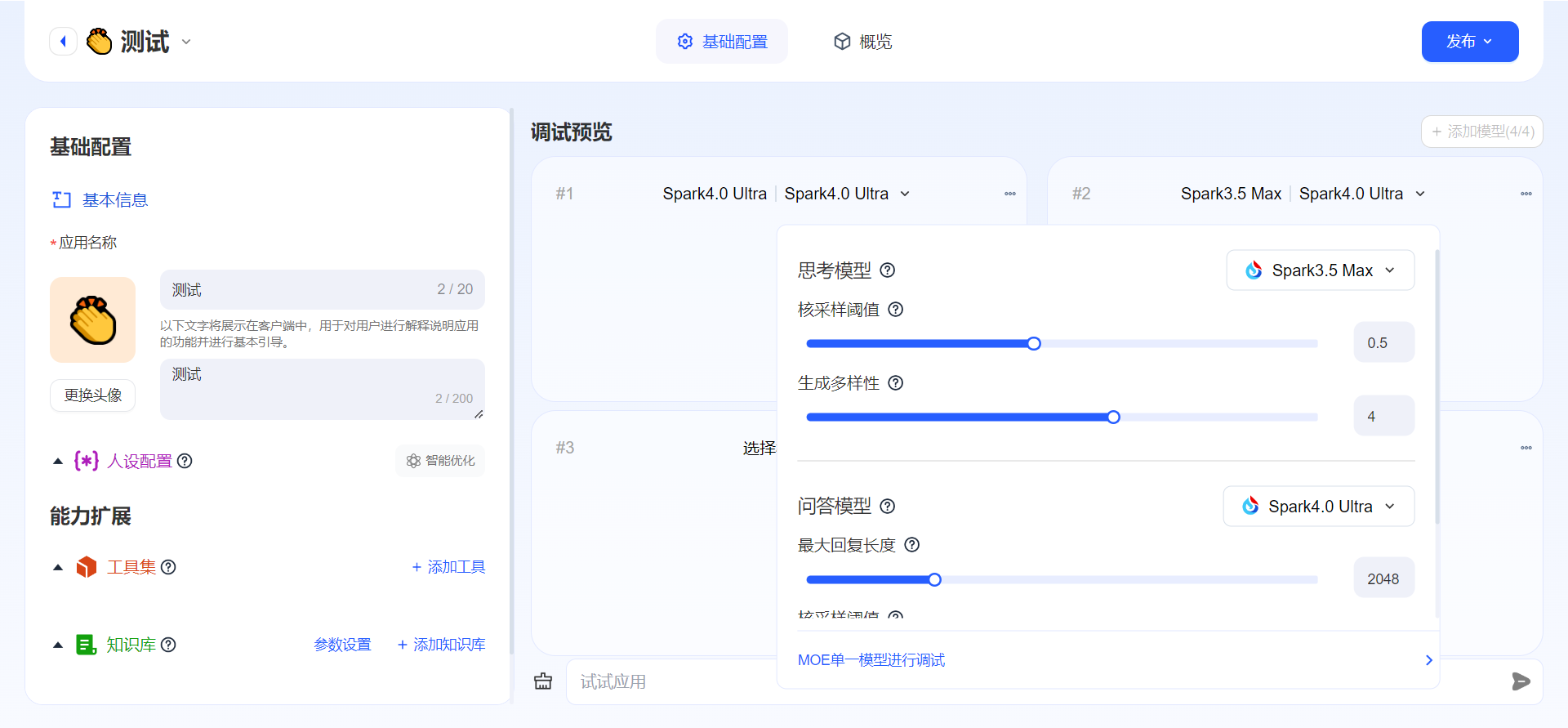This screenshot has width=1568, height=728.
Task: Adjust the 生成多样性 slider handle
Action: (x=1113, y=417)
